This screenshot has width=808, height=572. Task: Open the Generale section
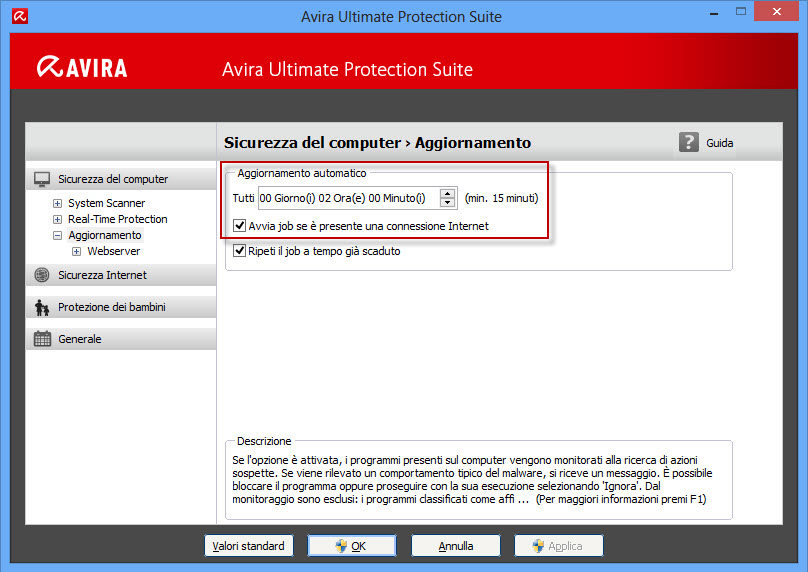pos(121,339)
